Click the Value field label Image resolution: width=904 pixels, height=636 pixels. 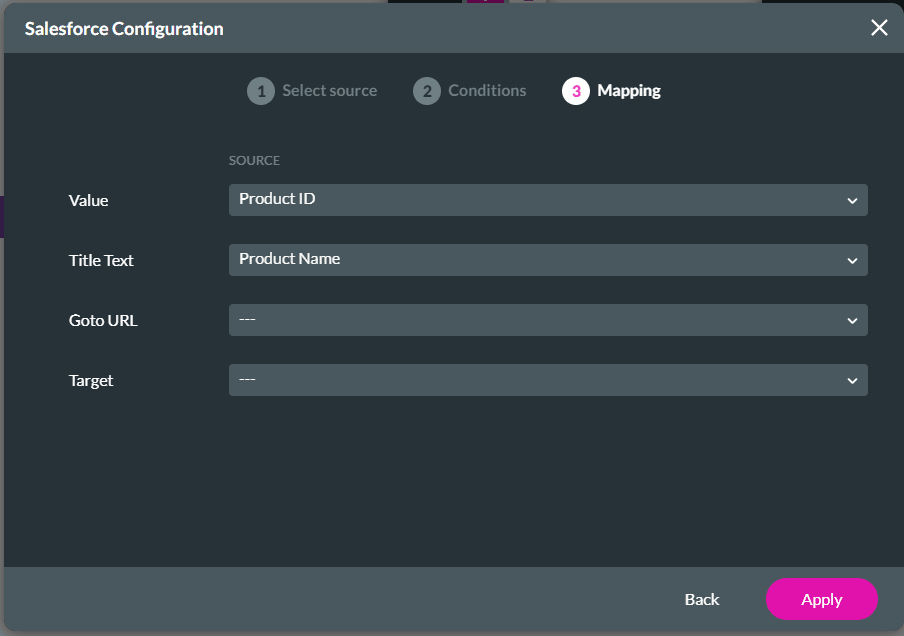point(88,200)
